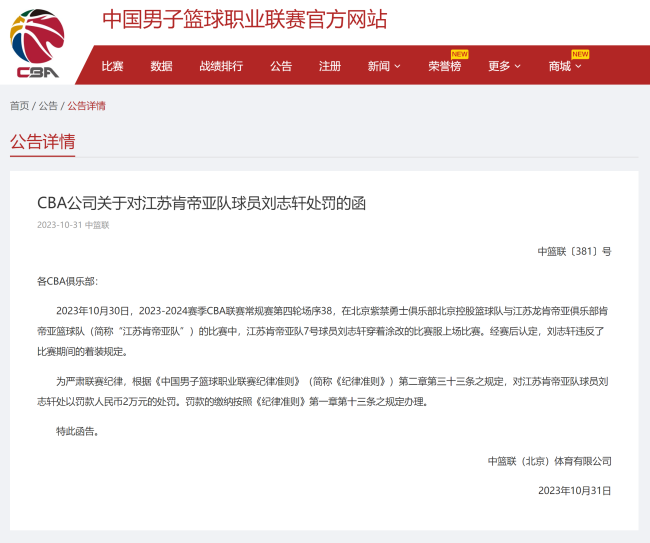Open the 荣誉榜 page

pos(444,66)
